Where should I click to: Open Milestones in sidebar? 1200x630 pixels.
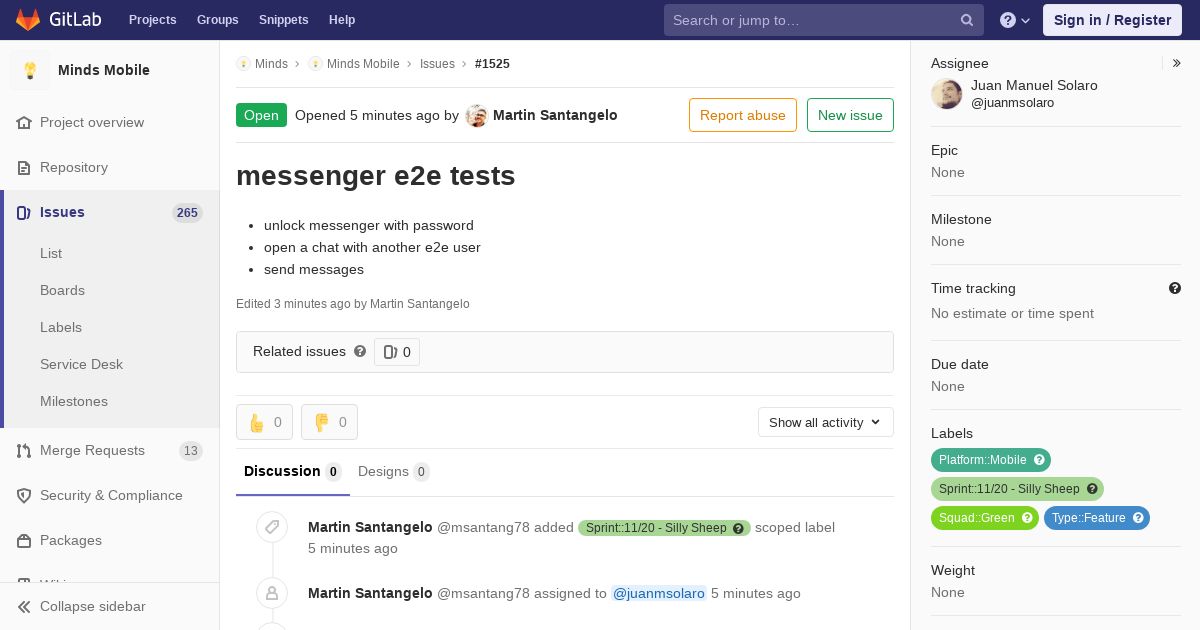coord(74,401)
